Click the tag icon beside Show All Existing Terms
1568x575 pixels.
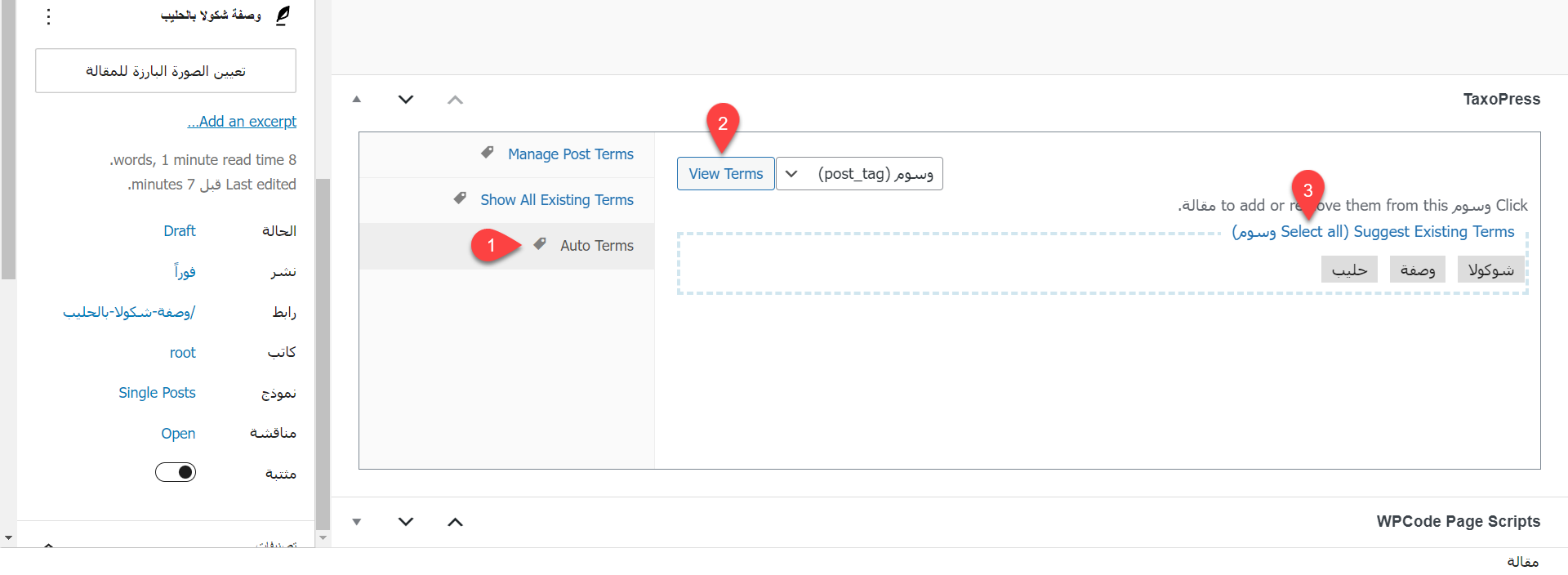point(461,198)
